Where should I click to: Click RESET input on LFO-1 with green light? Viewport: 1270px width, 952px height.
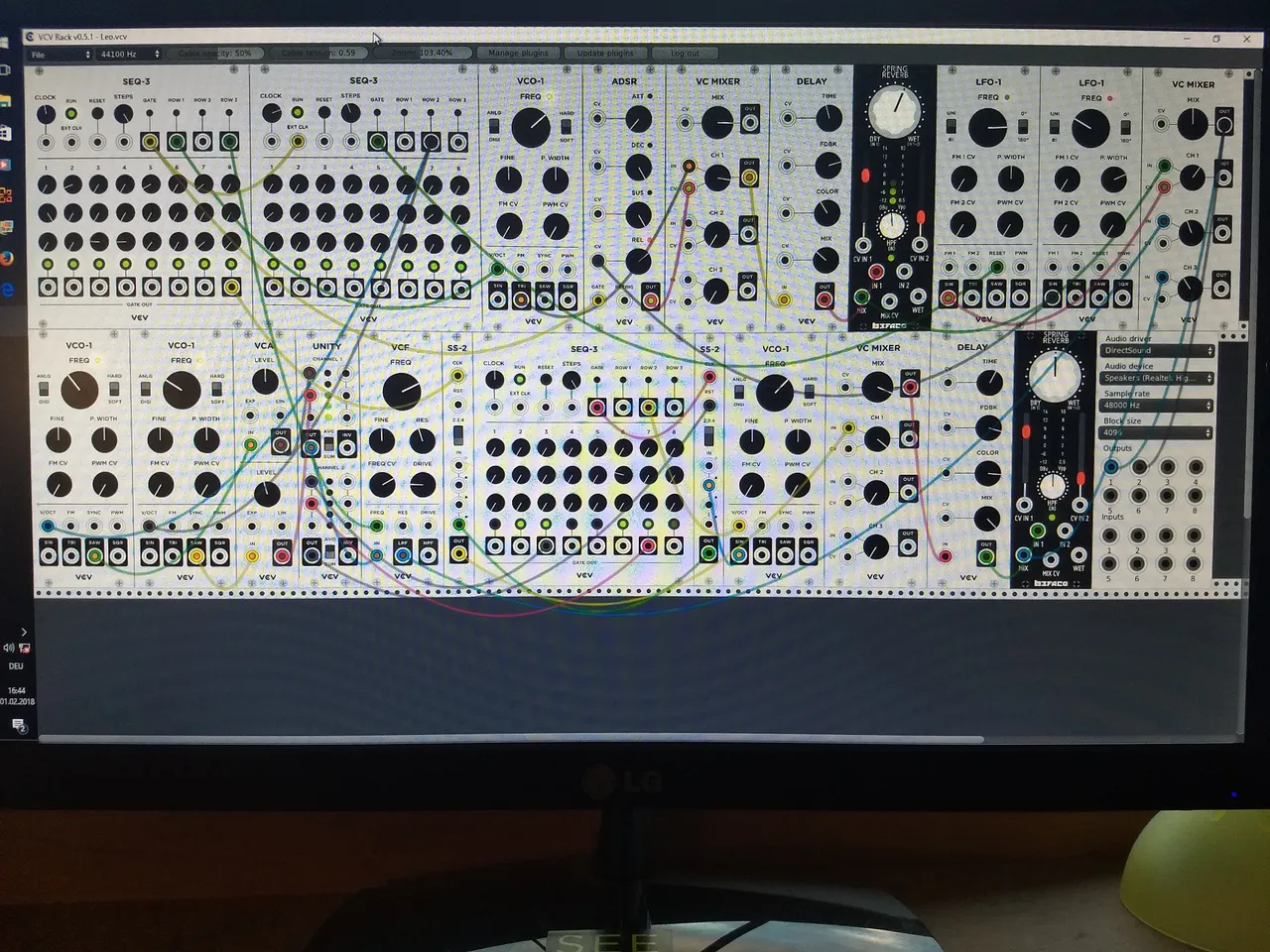click(997, 267)
